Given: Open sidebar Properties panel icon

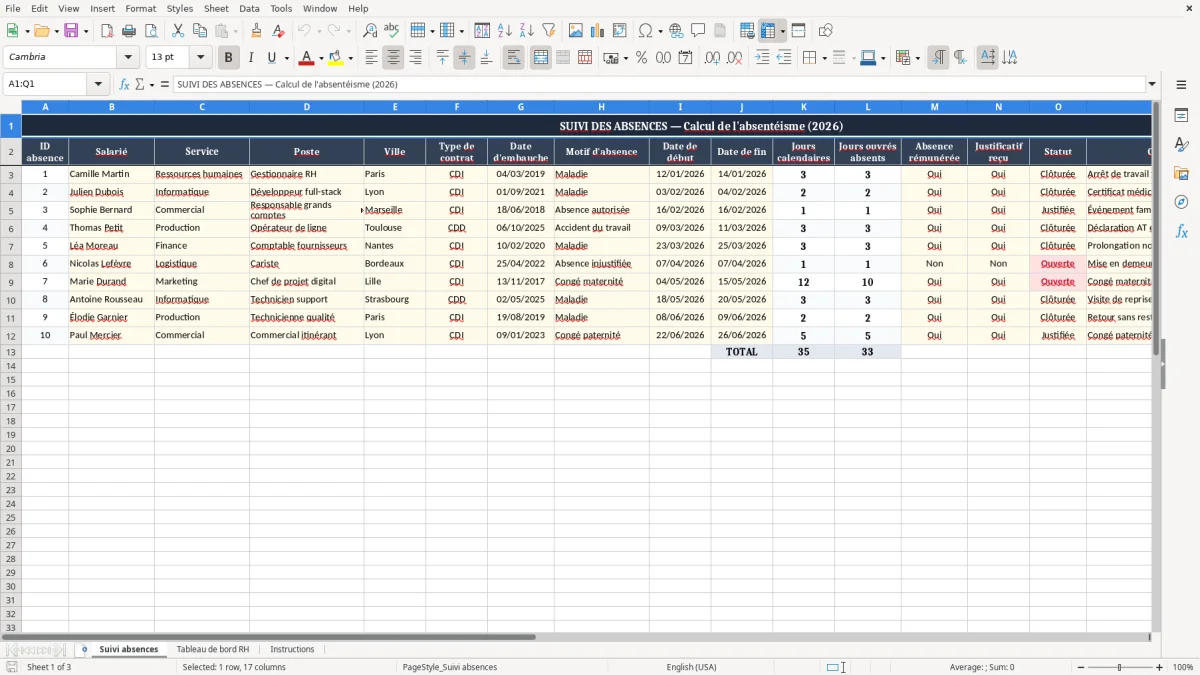Looking at the screenshot, I should [1181, 116].
